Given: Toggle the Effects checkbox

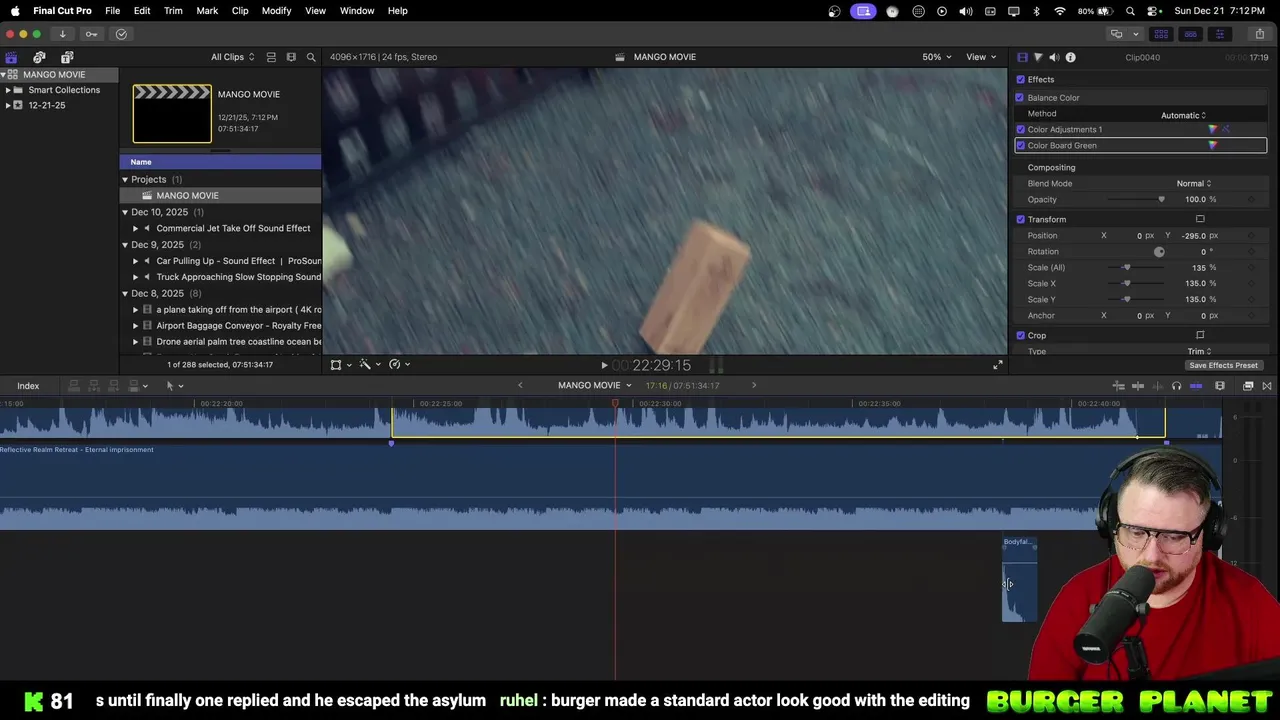Looking at the screenshot, I should coord(1020,79).
